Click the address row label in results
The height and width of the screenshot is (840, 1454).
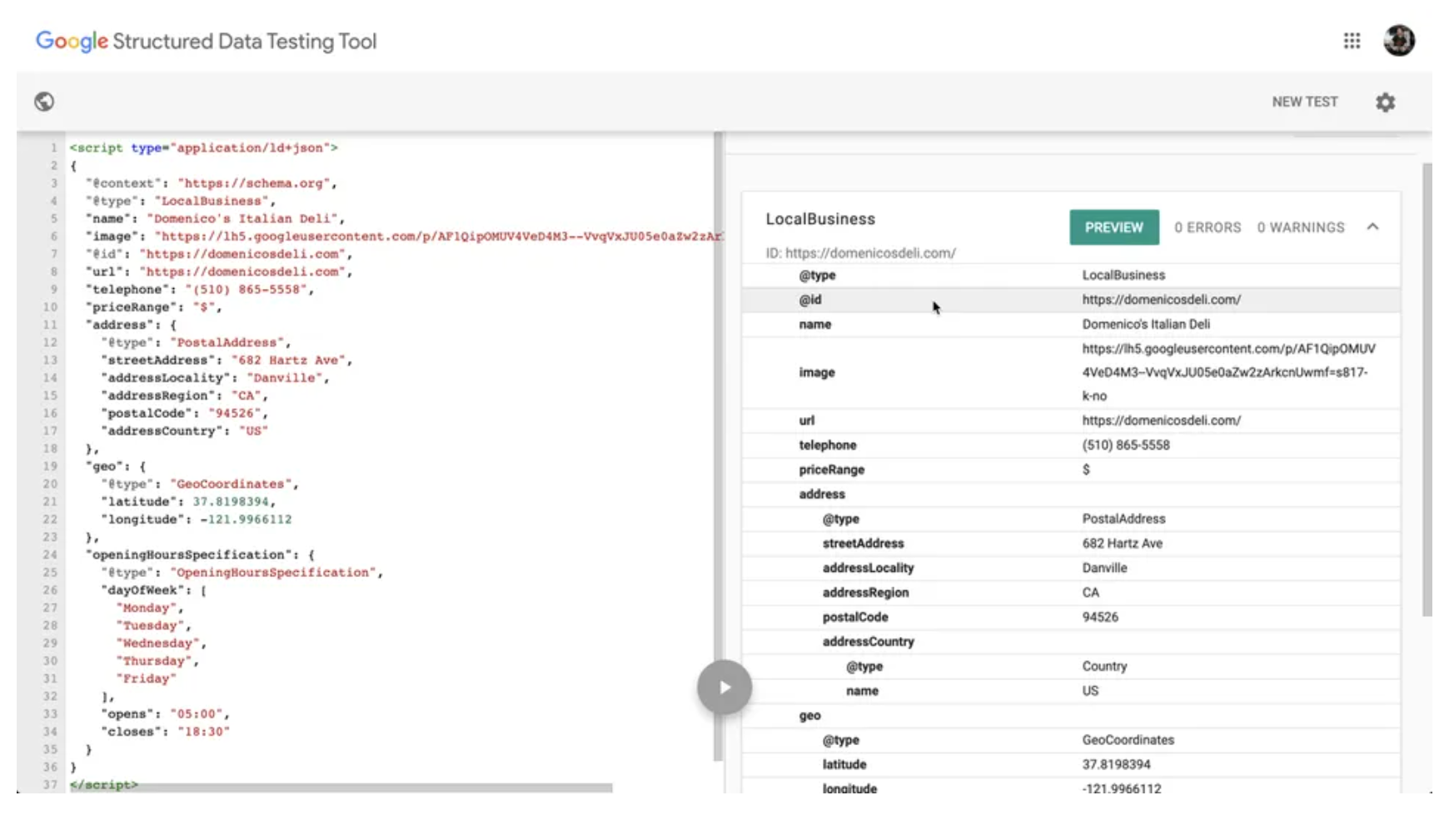click(822, 495)
